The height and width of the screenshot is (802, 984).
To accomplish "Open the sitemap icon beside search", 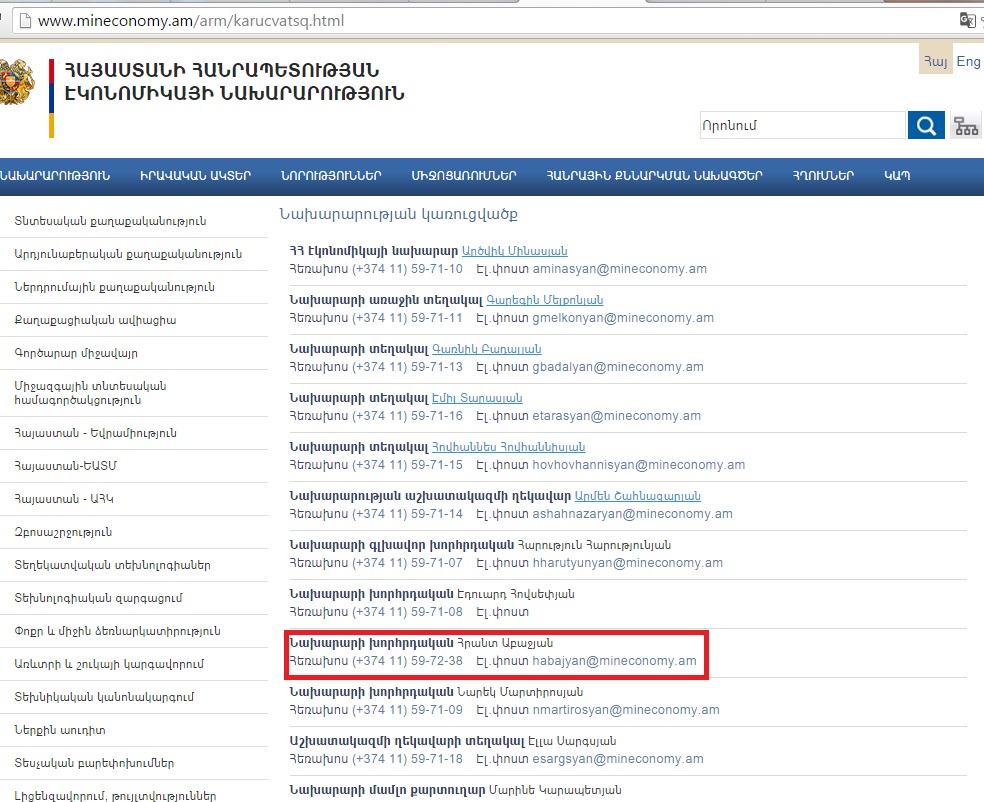I will click(x=966, y=126).
